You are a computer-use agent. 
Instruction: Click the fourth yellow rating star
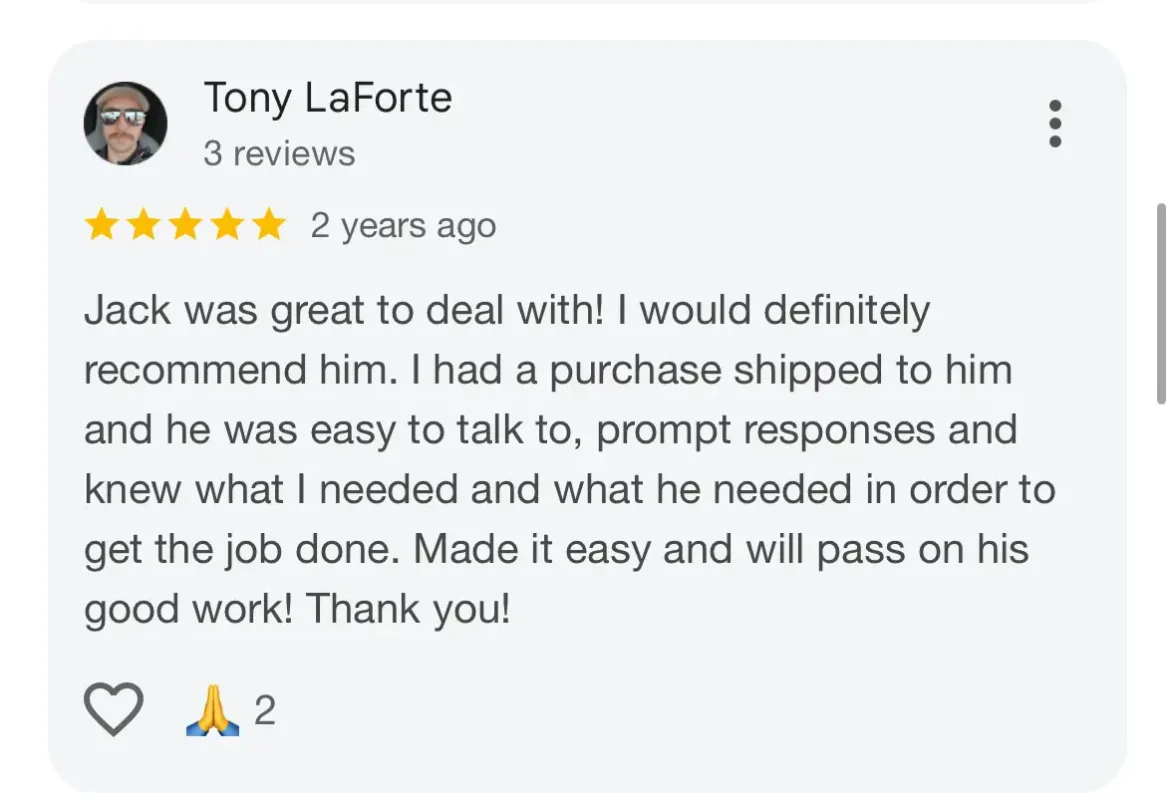pyautogui.click(x=227, y=226)
